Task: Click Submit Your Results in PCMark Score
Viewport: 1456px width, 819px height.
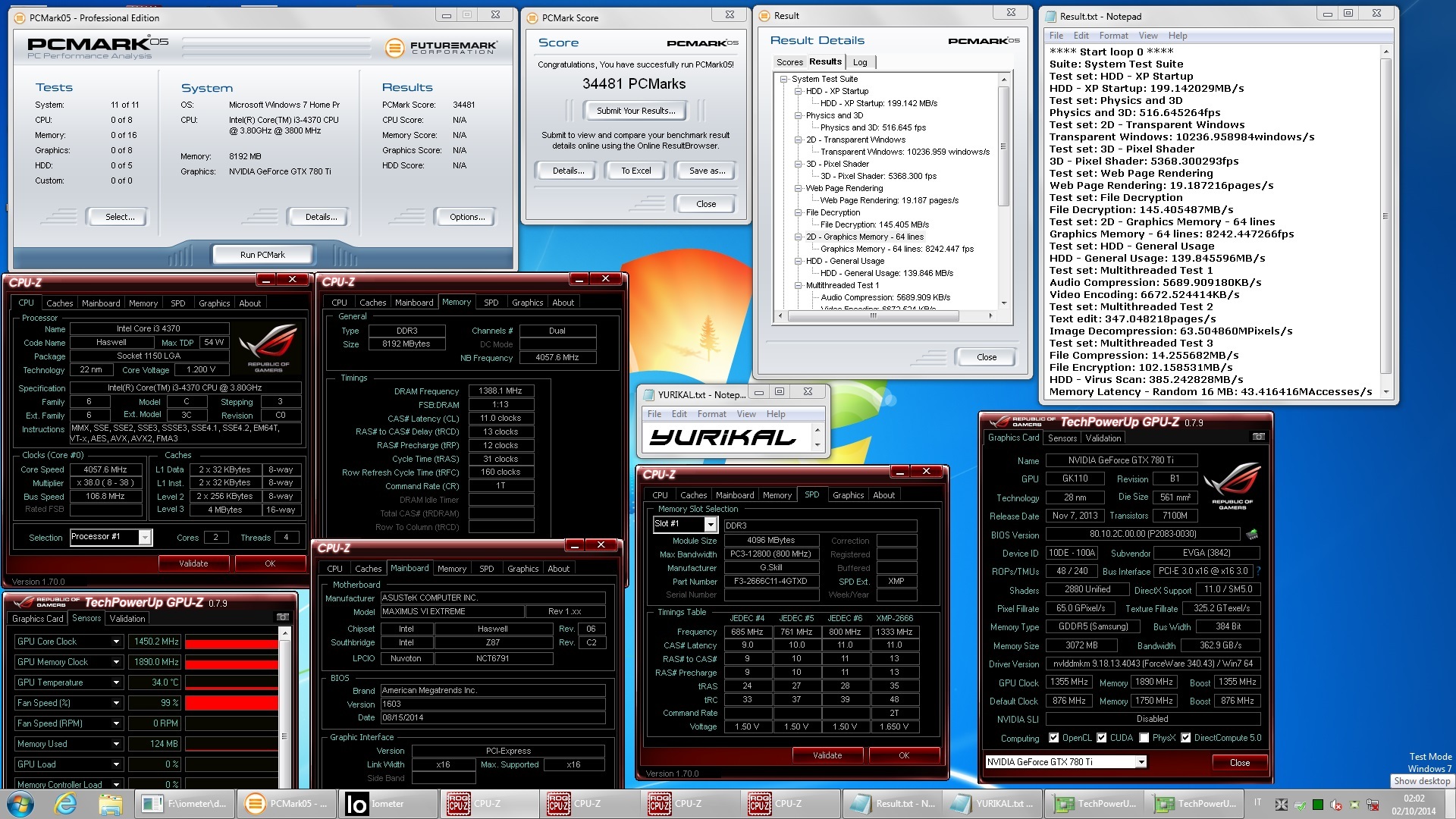Action: (635, 111)
